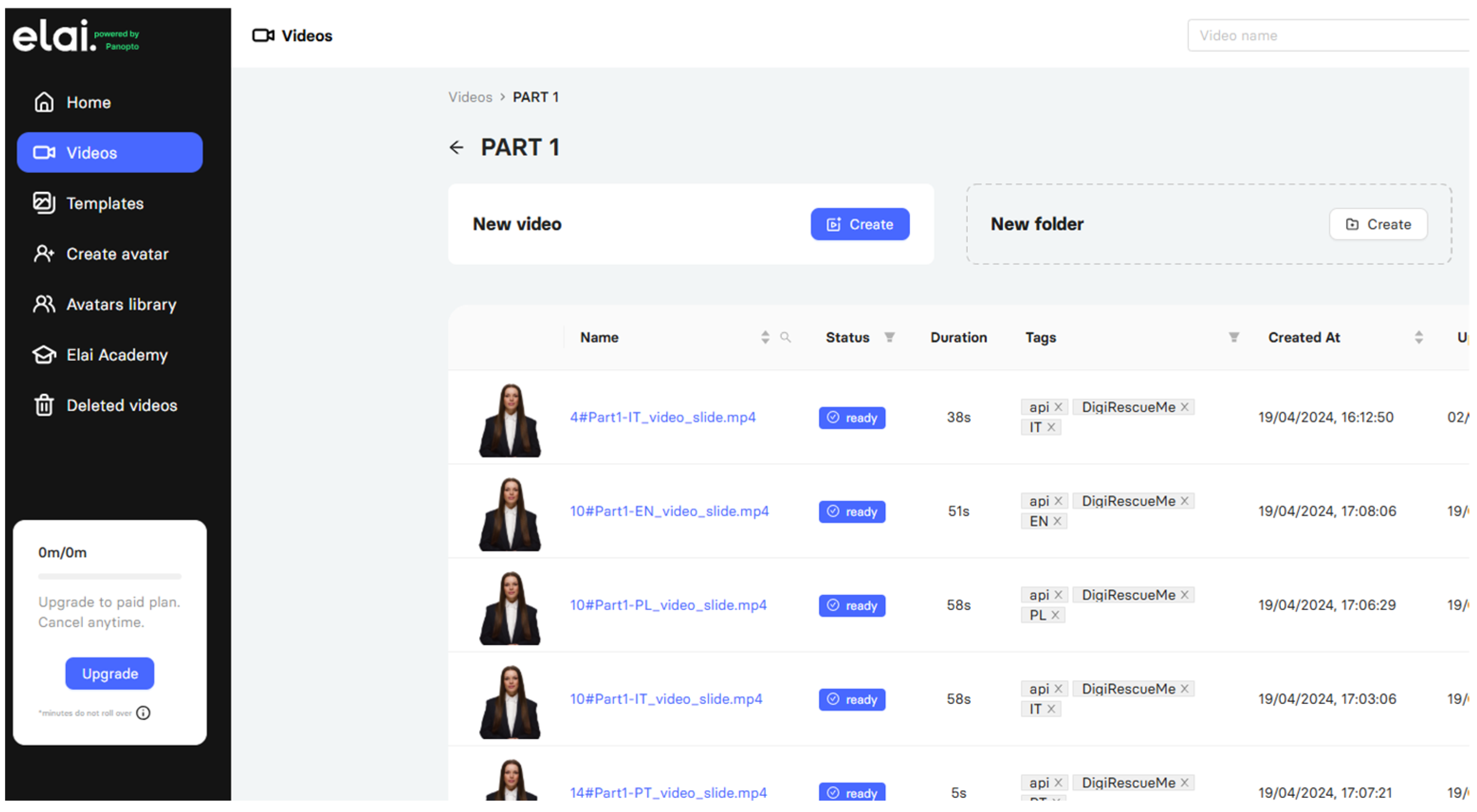Go to Templates in the sidebar
The image size is (1477, 812).
[x=105, y=203]
